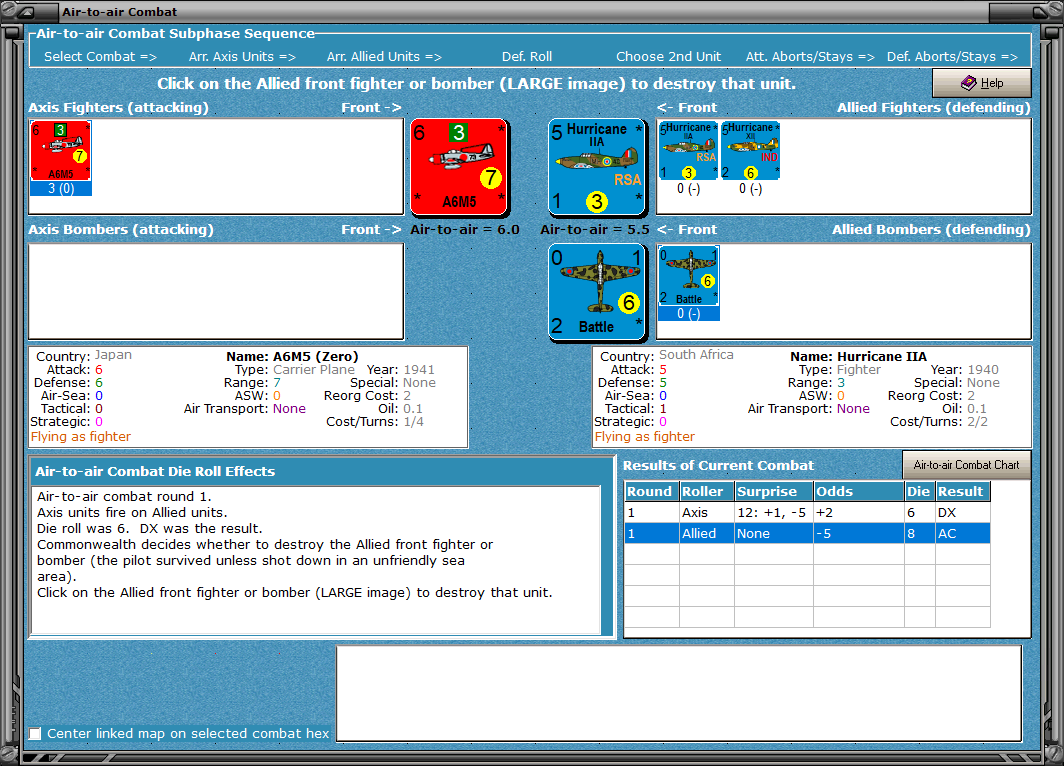Click the surprise value '12: +1, -5'
Image resolution: width=1064 pixels, height=766 pixels.
pos(774,512)
